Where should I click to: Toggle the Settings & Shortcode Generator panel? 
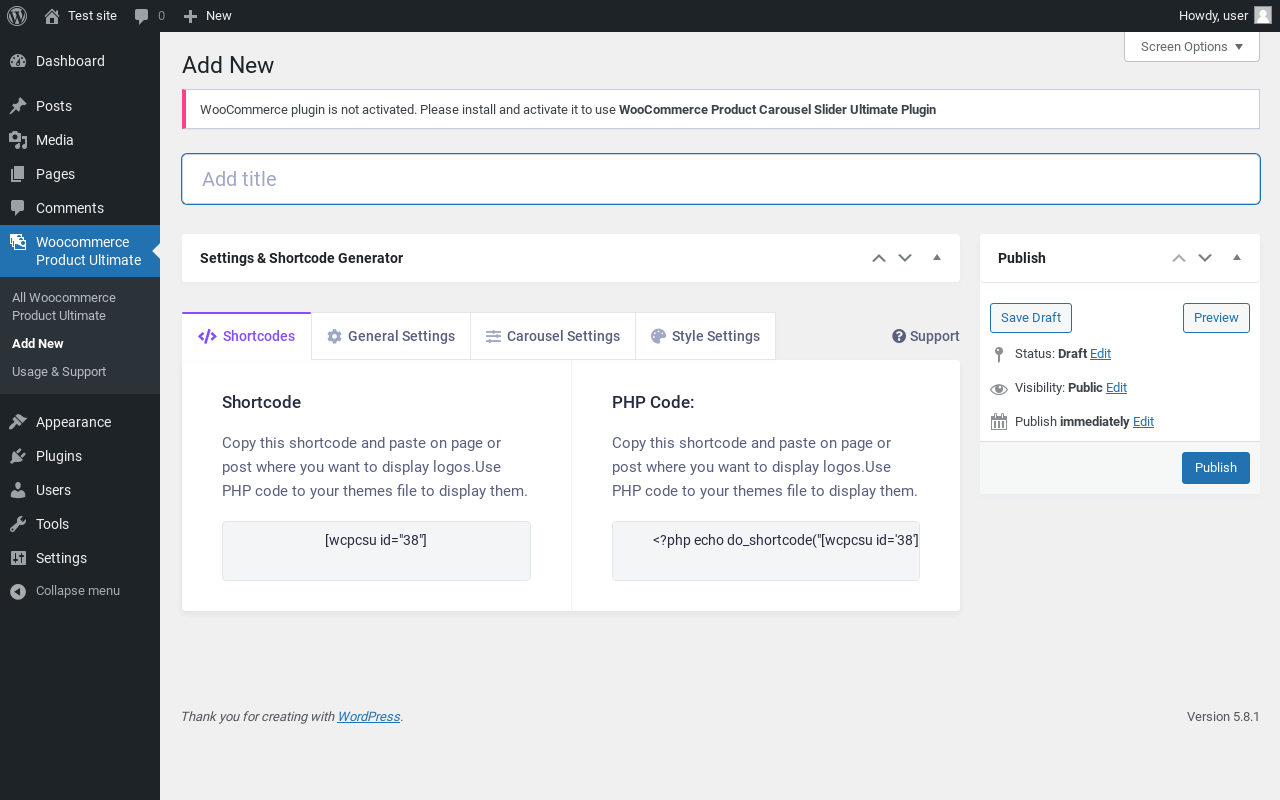(x=937, y=258)
